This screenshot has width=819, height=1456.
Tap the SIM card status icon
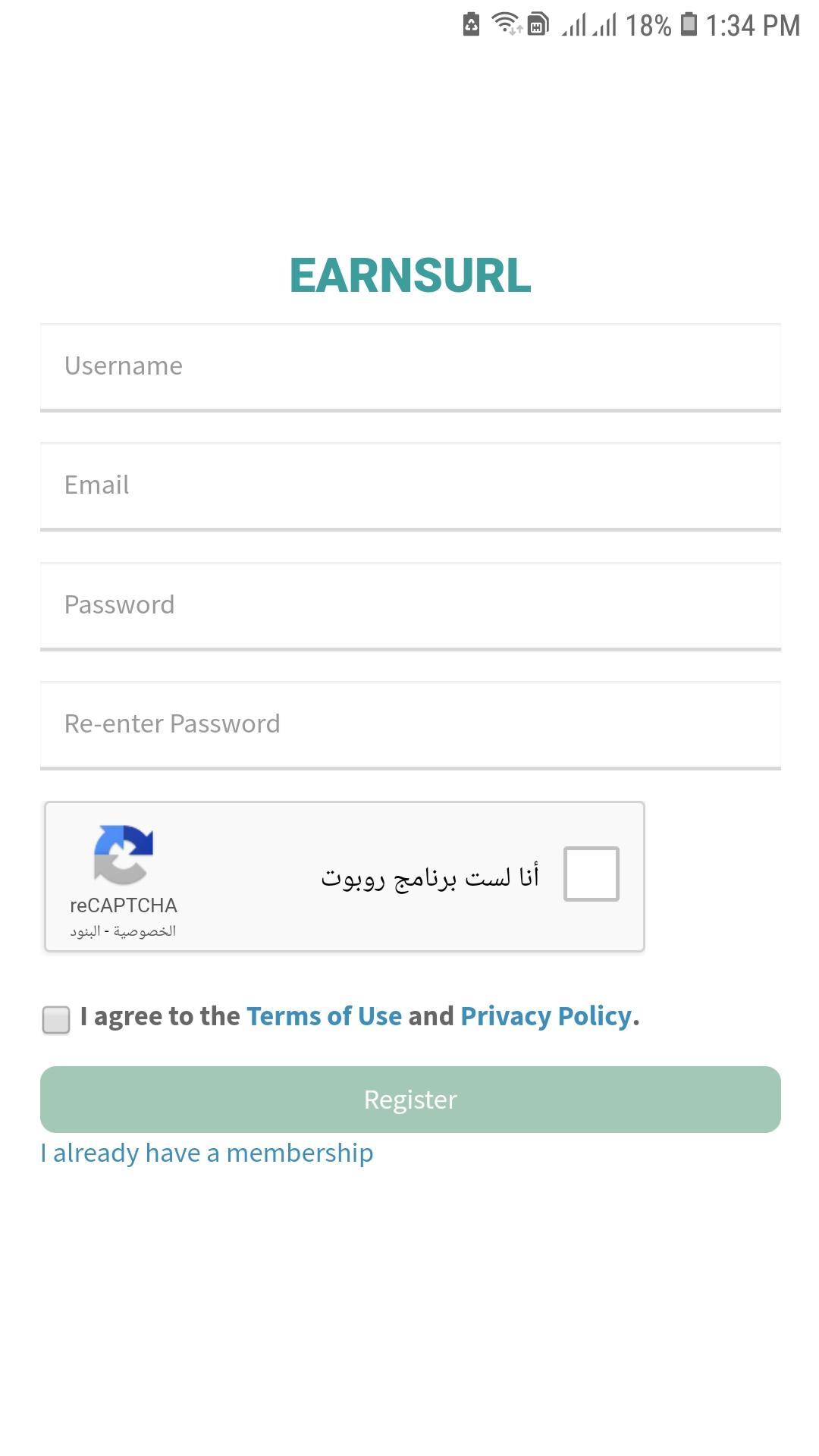click(x=538, y=24)
